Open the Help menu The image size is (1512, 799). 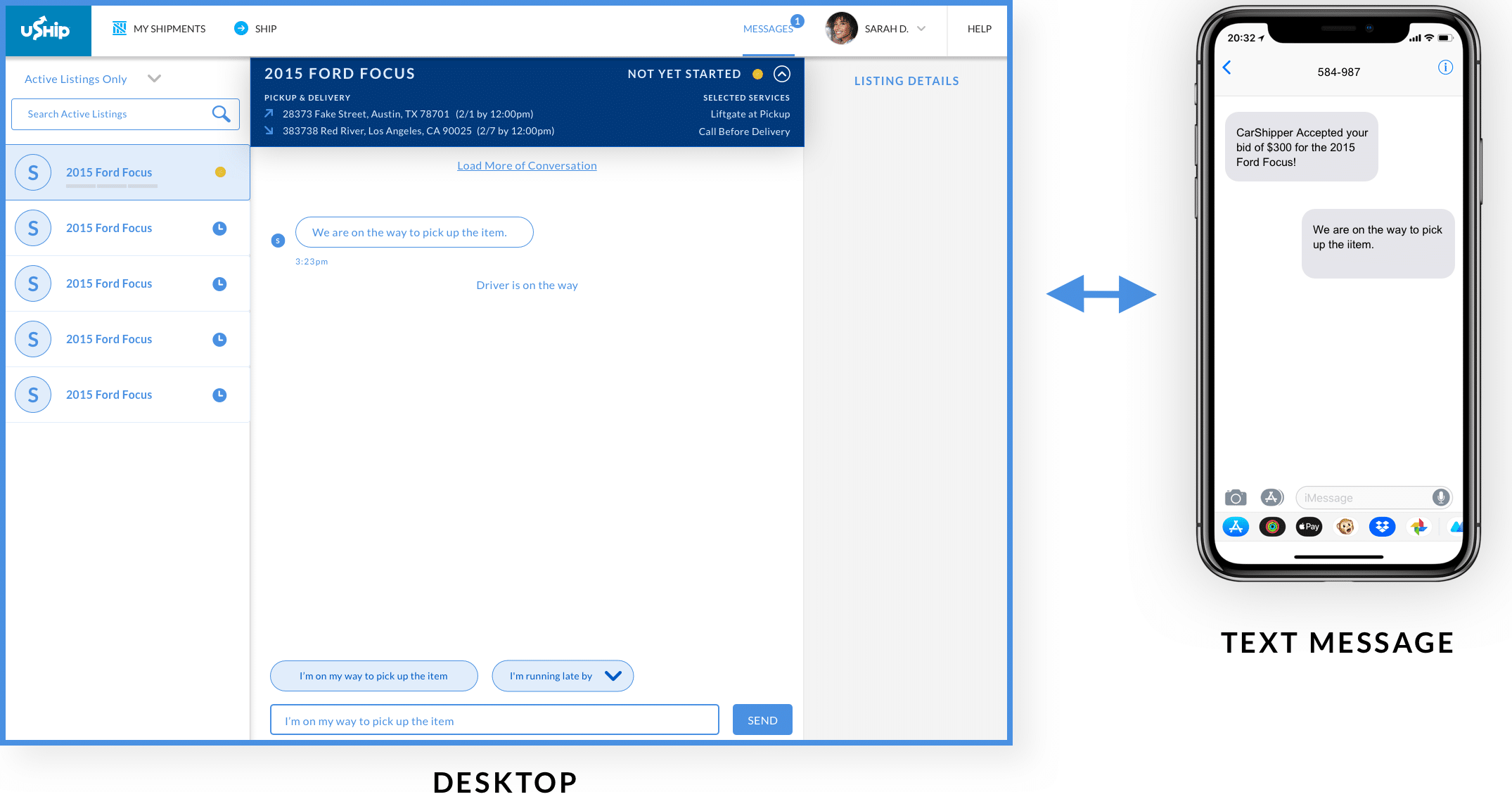tap(980, 29)
